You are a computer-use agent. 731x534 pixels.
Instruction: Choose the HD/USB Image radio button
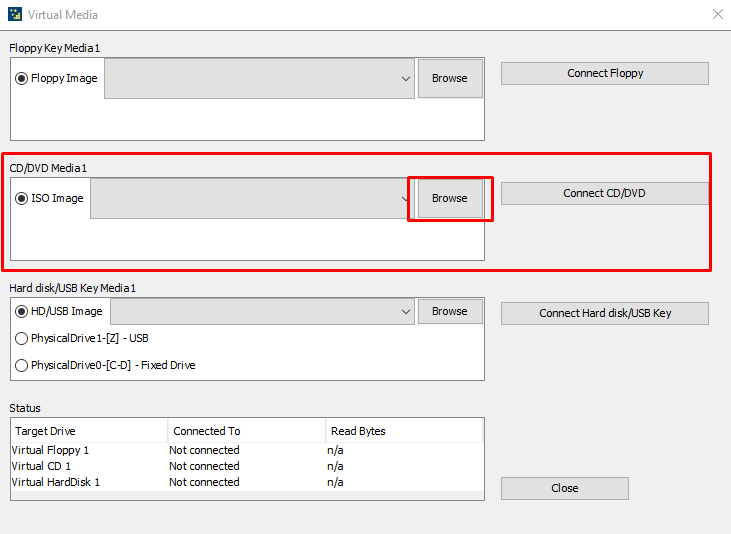(22, 311)
